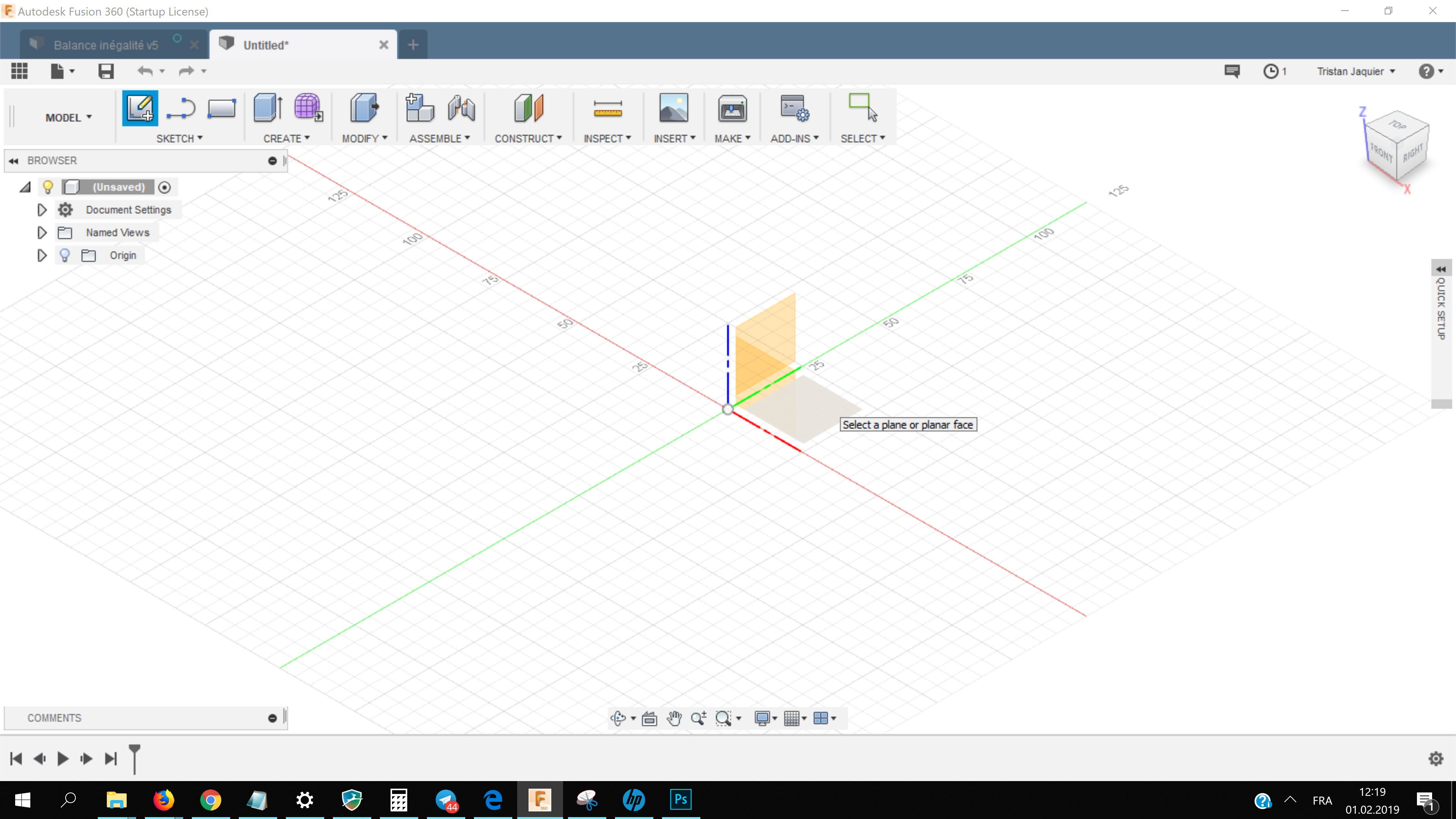Open the ASSEMBLE menu
1456x819 pixels.
[x=439, y=138]
